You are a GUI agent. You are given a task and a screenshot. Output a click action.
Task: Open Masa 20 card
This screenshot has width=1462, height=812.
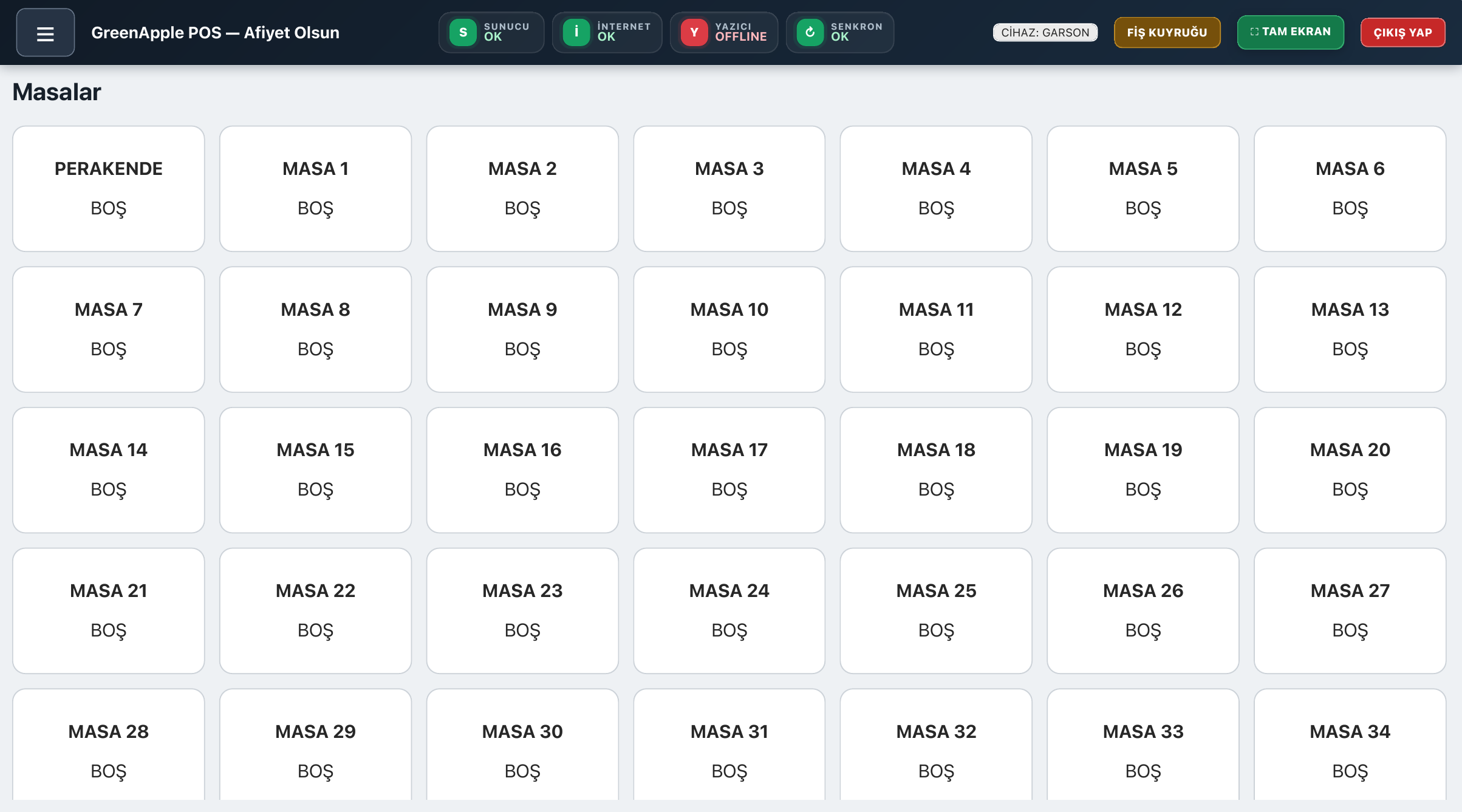pos(1350,470)
